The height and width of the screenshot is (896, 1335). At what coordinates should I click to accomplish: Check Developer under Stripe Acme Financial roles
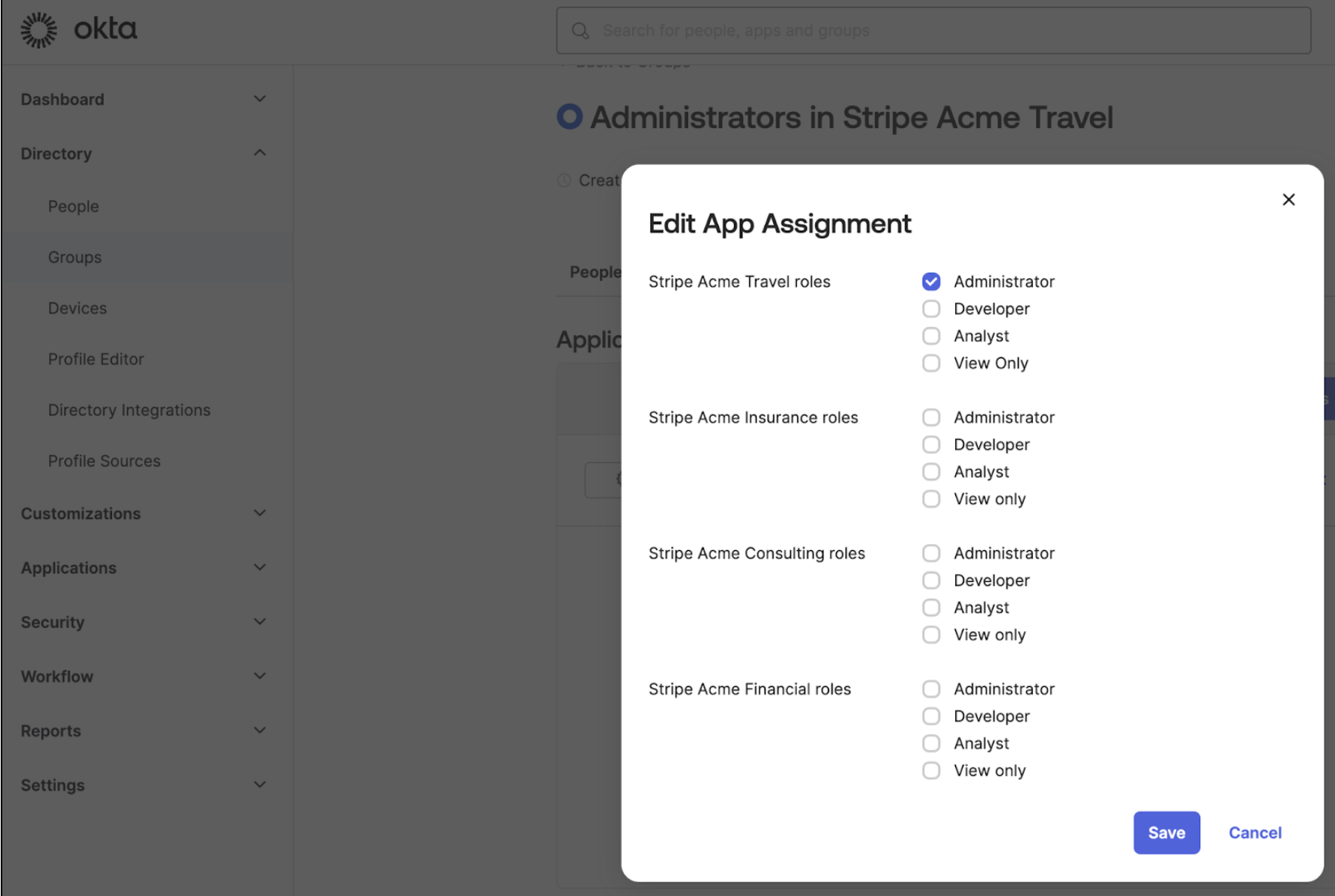tap(931, 717)
